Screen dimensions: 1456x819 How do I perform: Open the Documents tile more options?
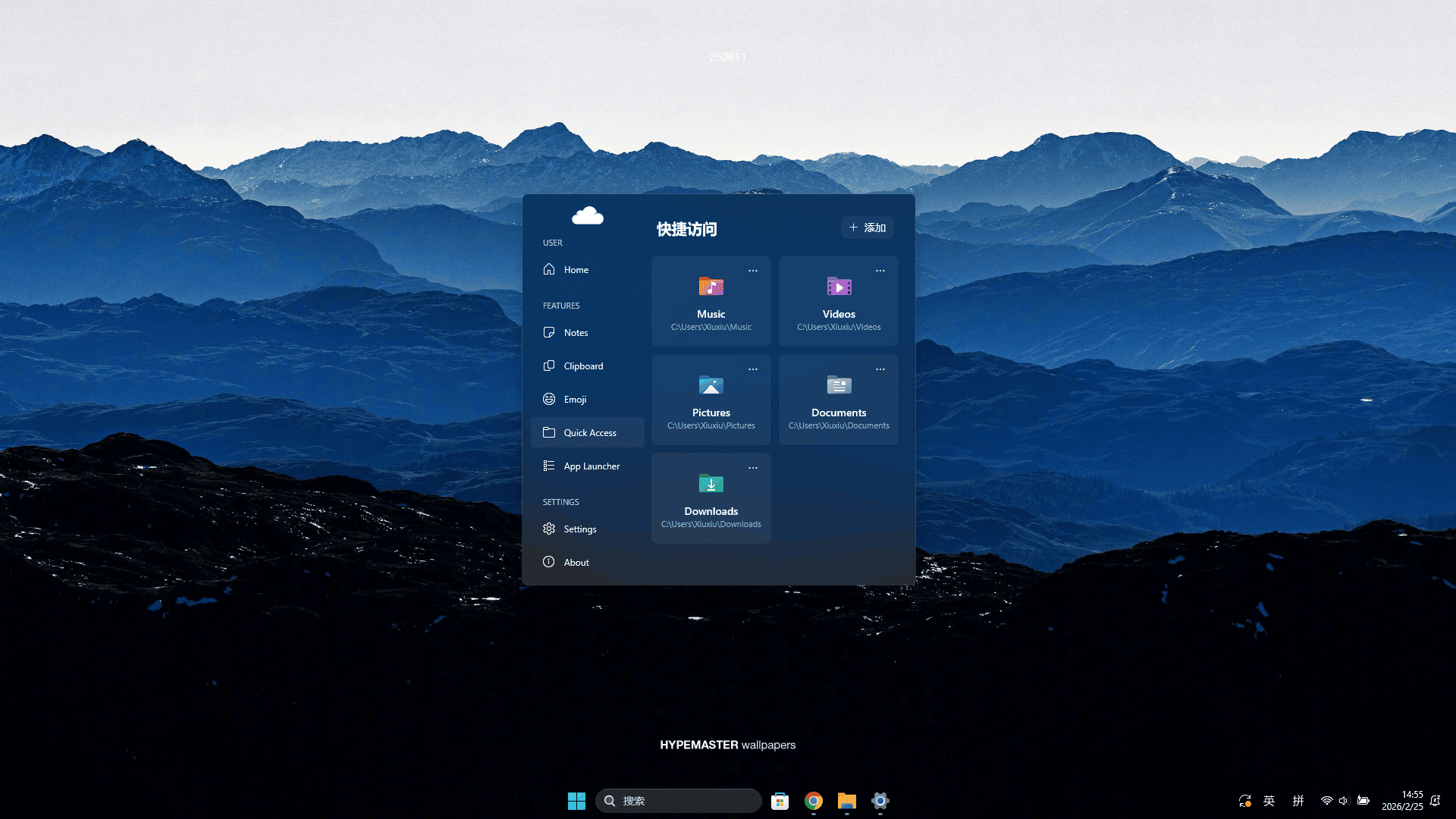pyautogui.click(x=880, y=369)
